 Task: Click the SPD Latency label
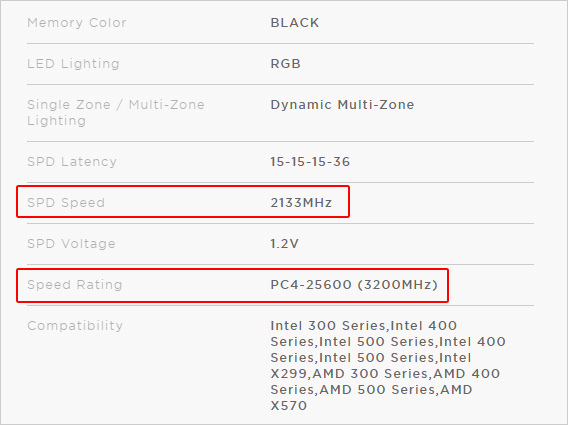pos(72,162)
